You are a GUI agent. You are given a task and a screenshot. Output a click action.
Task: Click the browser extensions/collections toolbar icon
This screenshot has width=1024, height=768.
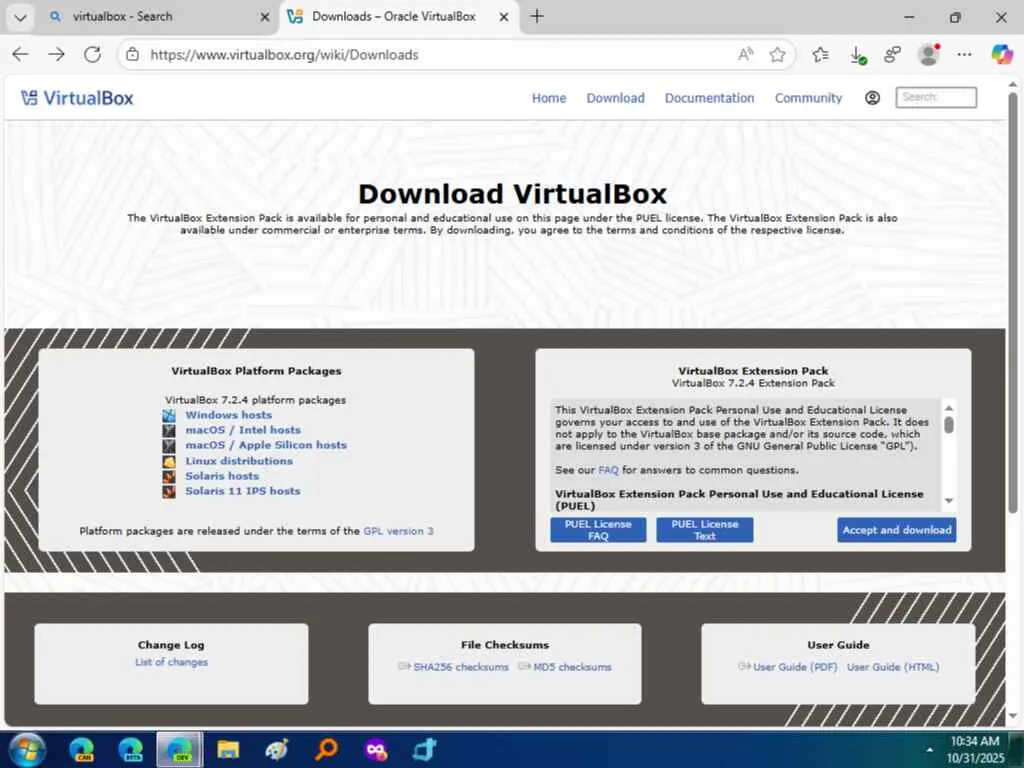pos(893,54)
